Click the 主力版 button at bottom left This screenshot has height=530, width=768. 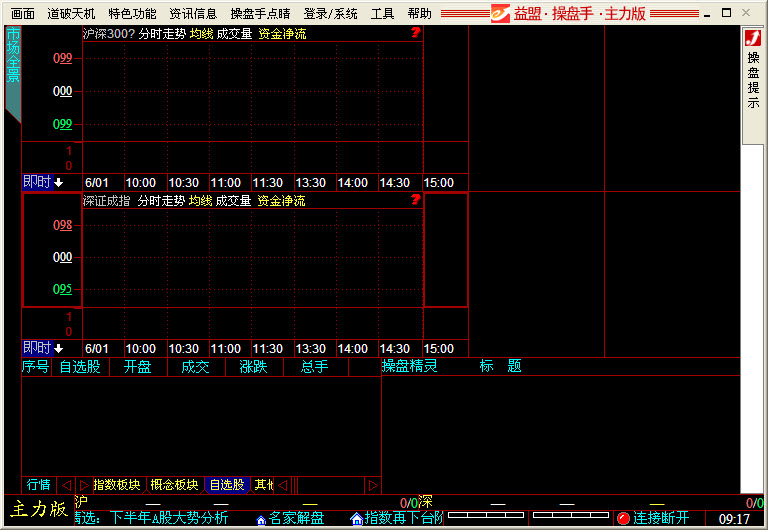[x=39, y=509]
